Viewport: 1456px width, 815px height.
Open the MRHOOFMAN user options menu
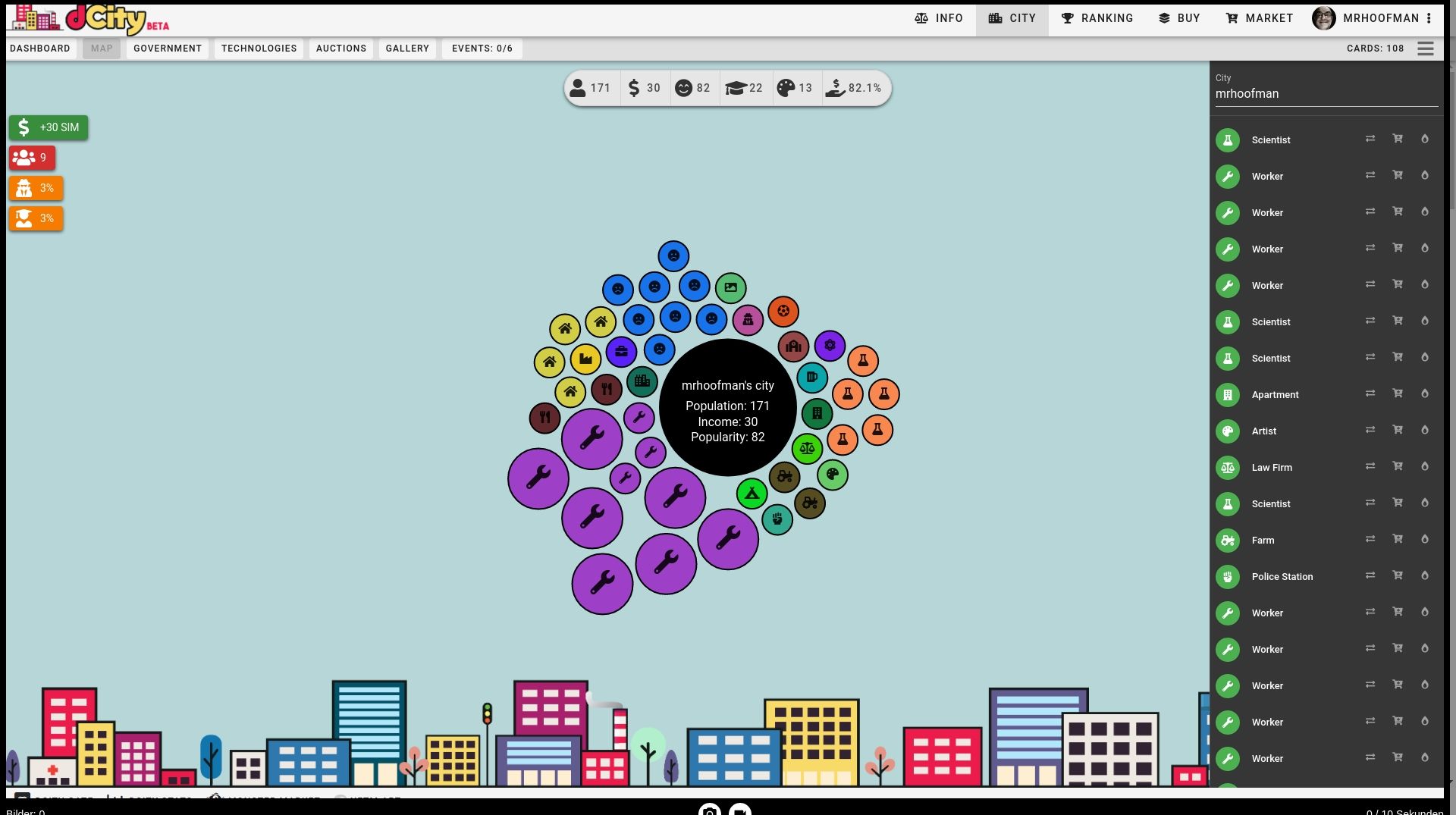(x=1429, y=18)
